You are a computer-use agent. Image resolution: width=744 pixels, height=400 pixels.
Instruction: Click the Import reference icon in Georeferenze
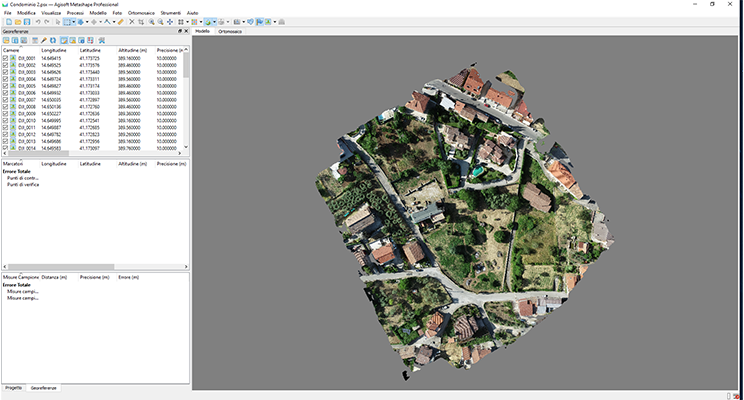tap(6, 41)
